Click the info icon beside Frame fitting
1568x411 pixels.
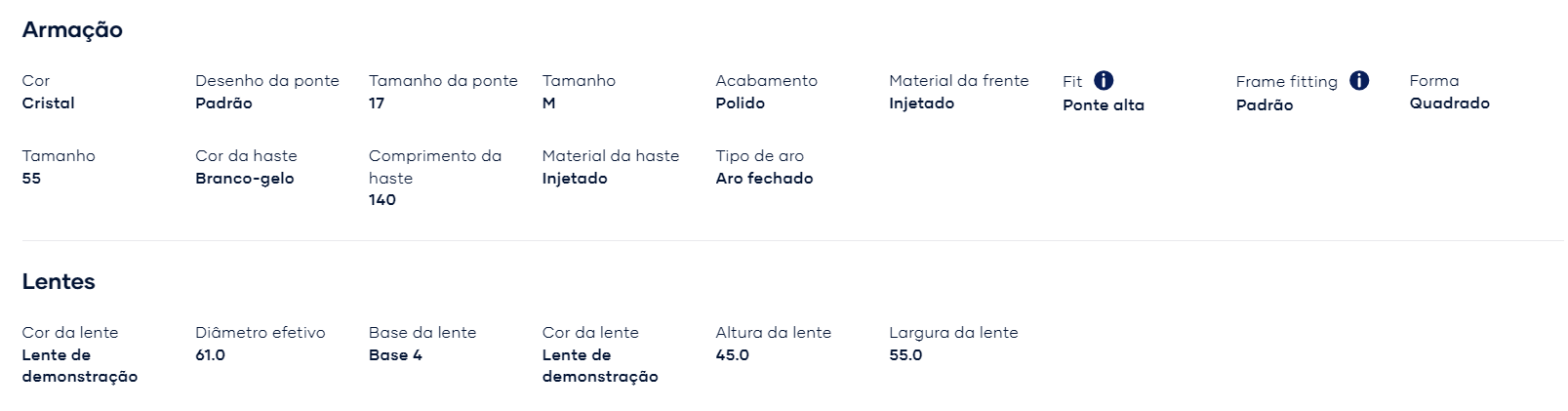[x=1359, y=81]
